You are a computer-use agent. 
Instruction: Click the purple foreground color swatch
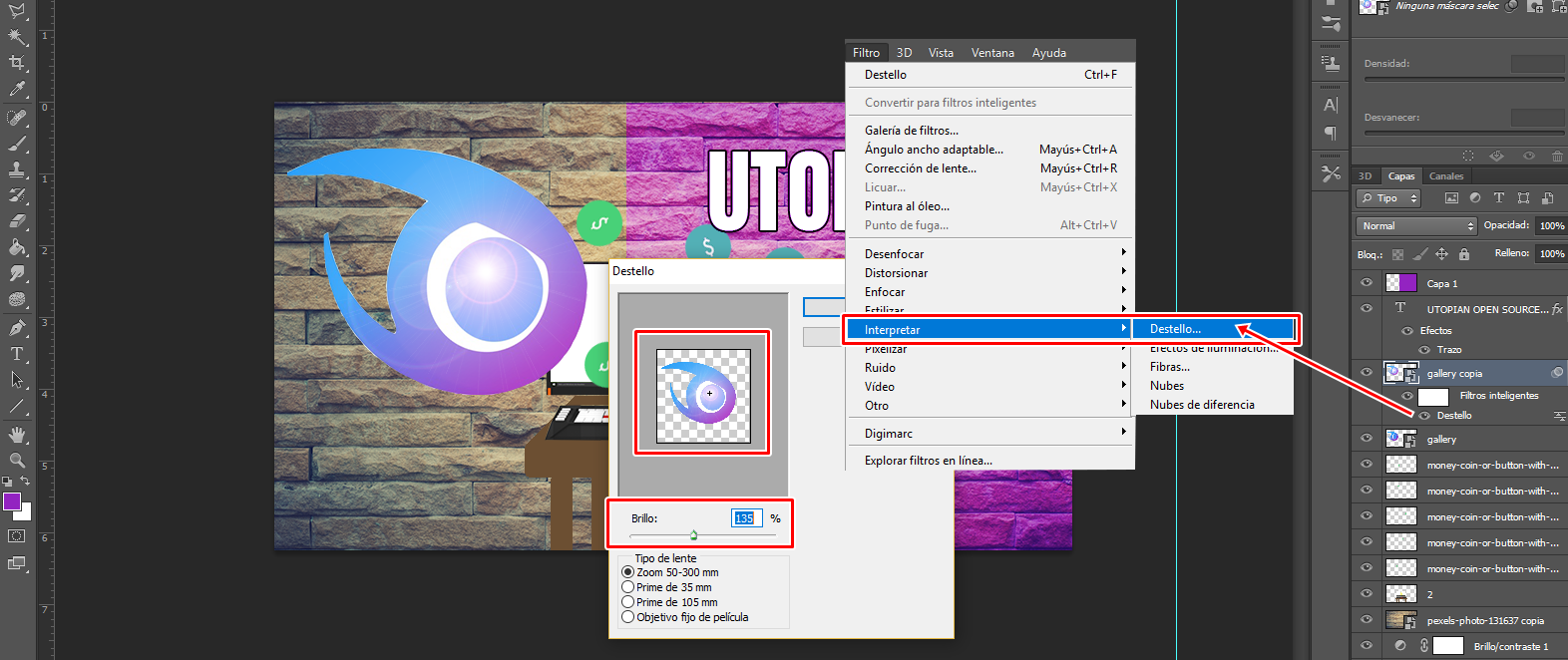coord(11,501)
